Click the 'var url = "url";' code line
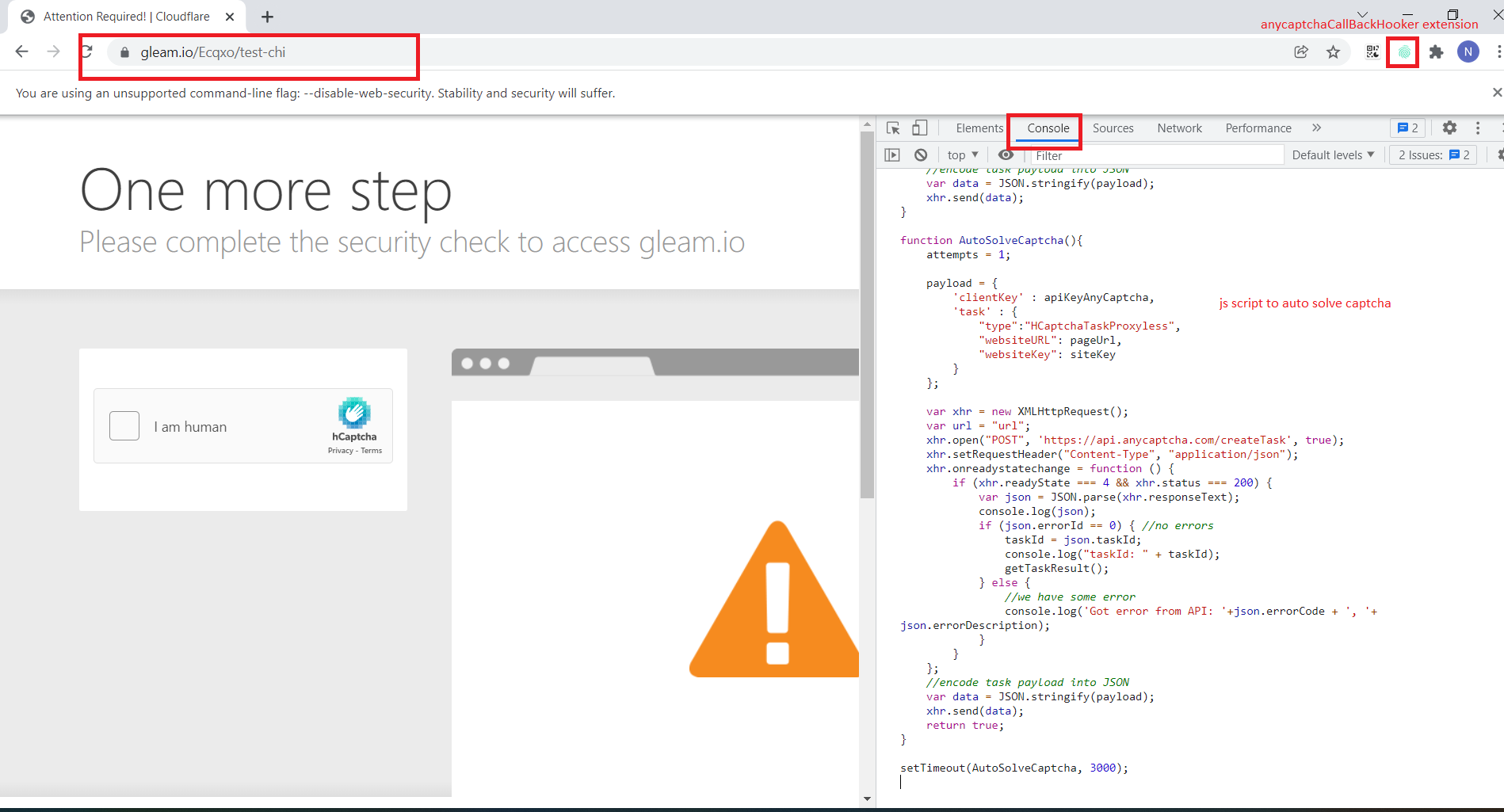Viewport: 1504px width, 812px height. click(978, 425)
